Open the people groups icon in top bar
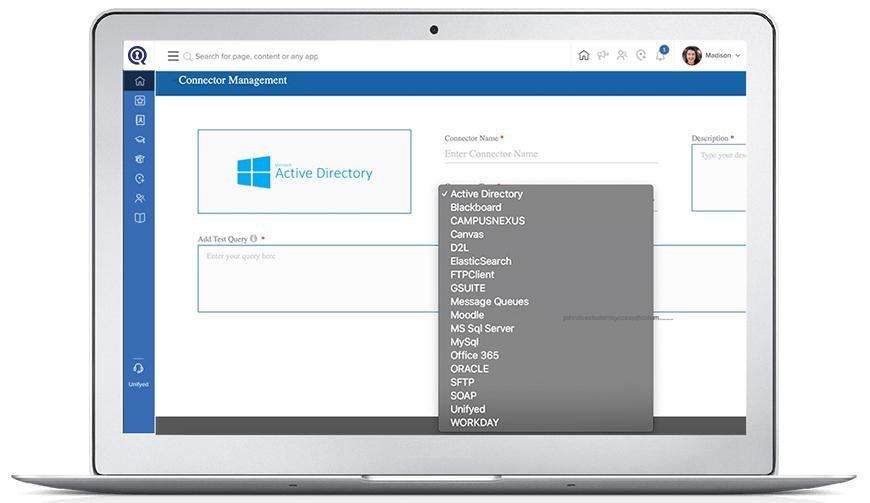The image size is (870, 503). [x=622, y=55]
